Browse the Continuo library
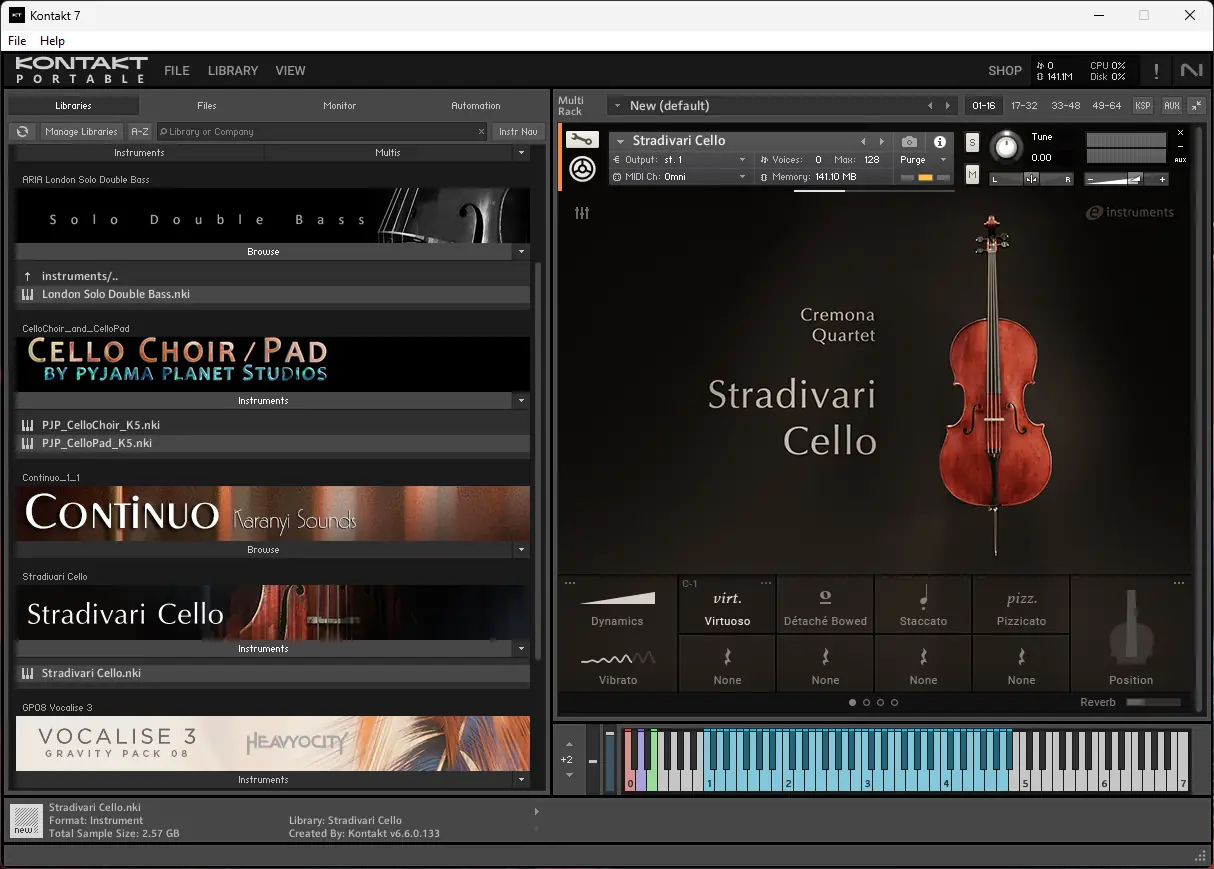Screen dimensions: 1214x869 click(x=263, y=549)
